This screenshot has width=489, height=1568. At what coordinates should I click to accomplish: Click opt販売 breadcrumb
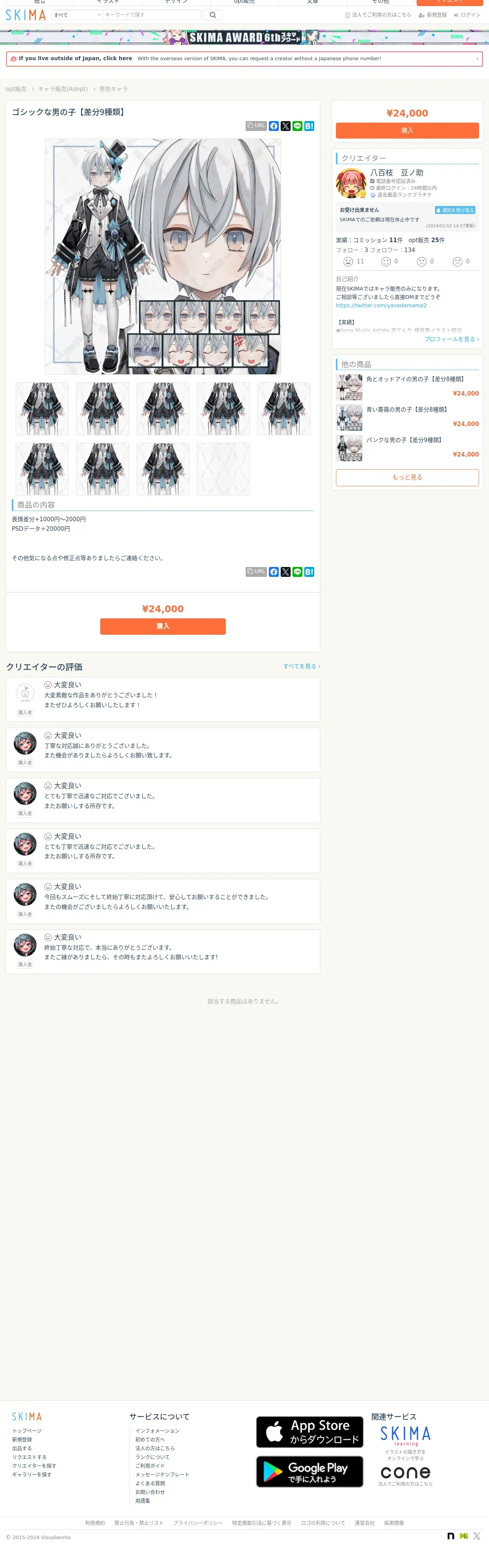point(16,89)
